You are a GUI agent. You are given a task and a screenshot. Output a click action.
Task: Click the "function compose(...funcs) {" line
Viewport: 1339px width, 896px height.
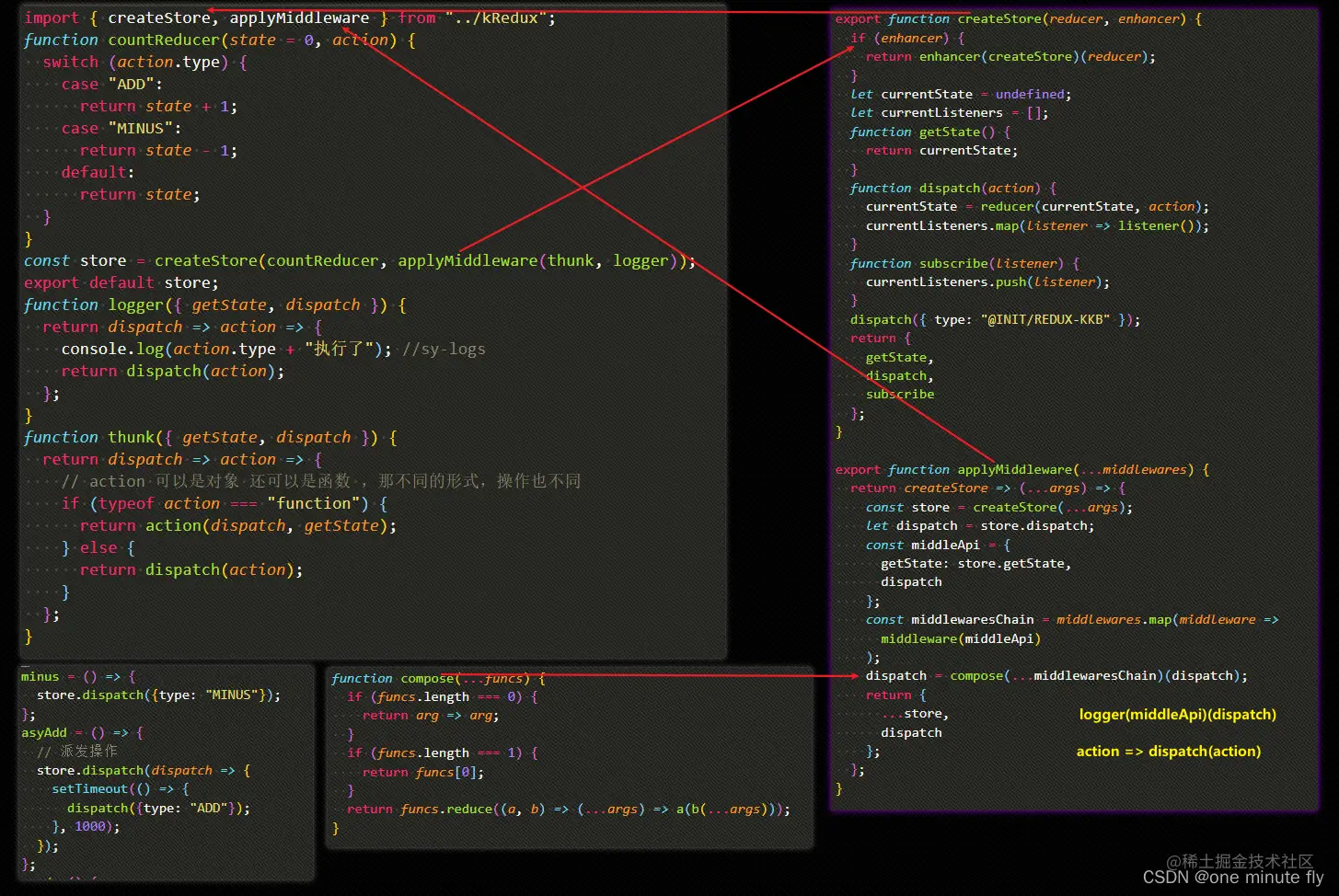[x=438, y=678]
